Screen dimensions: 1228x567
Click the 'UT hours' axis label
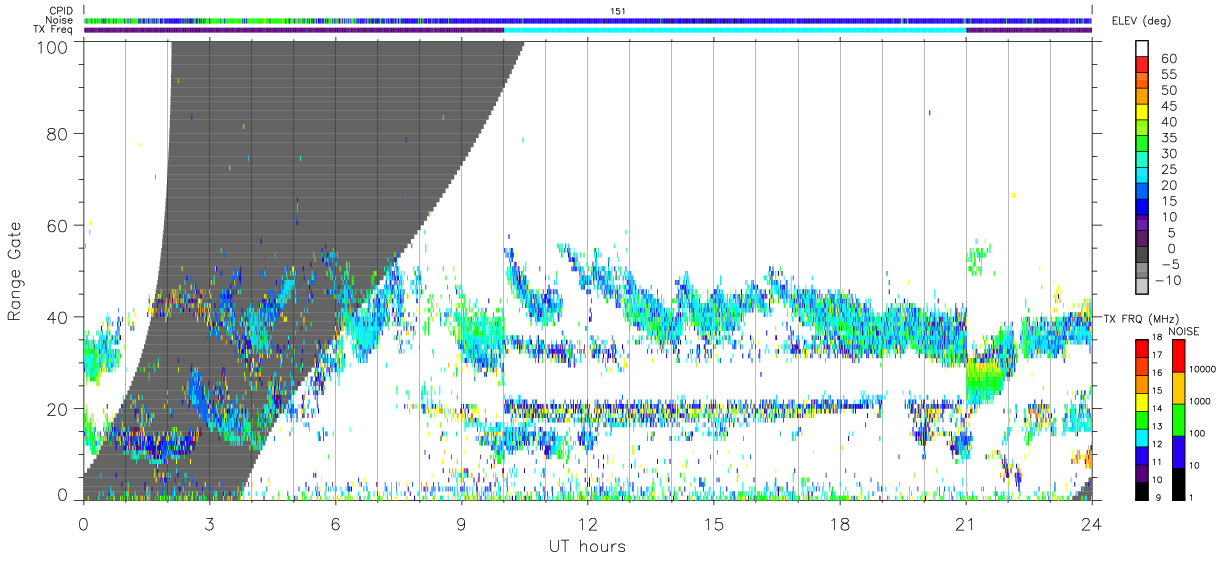[587, 546]
